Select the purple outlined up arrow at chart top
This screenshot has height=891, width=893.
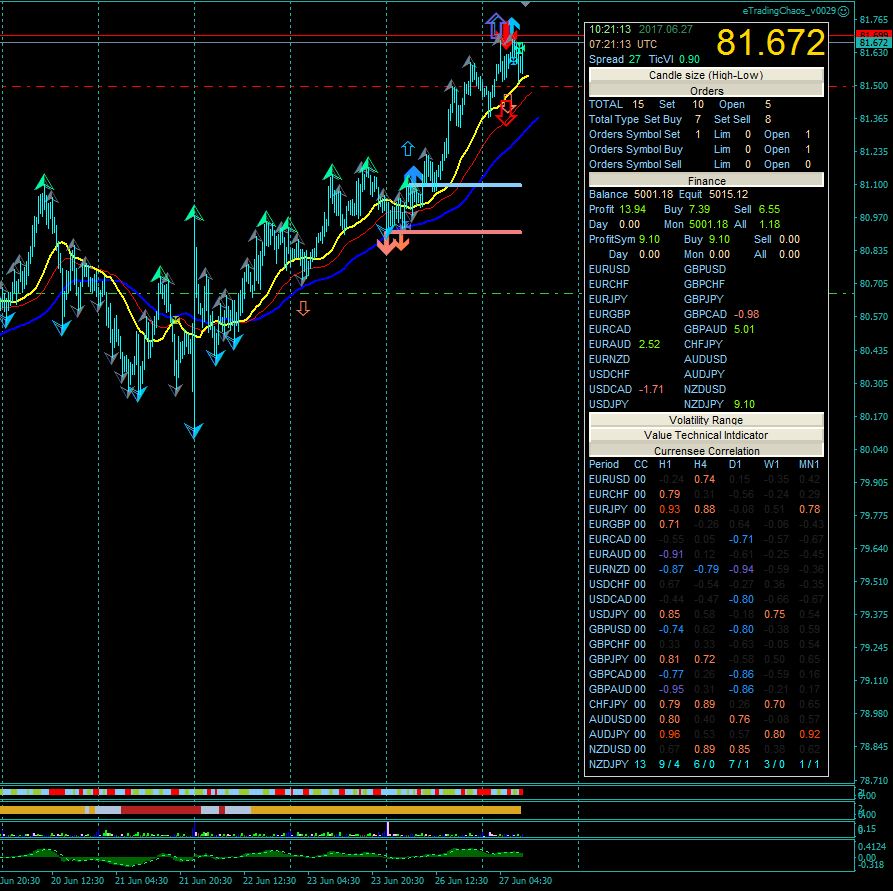pos(495,26)
